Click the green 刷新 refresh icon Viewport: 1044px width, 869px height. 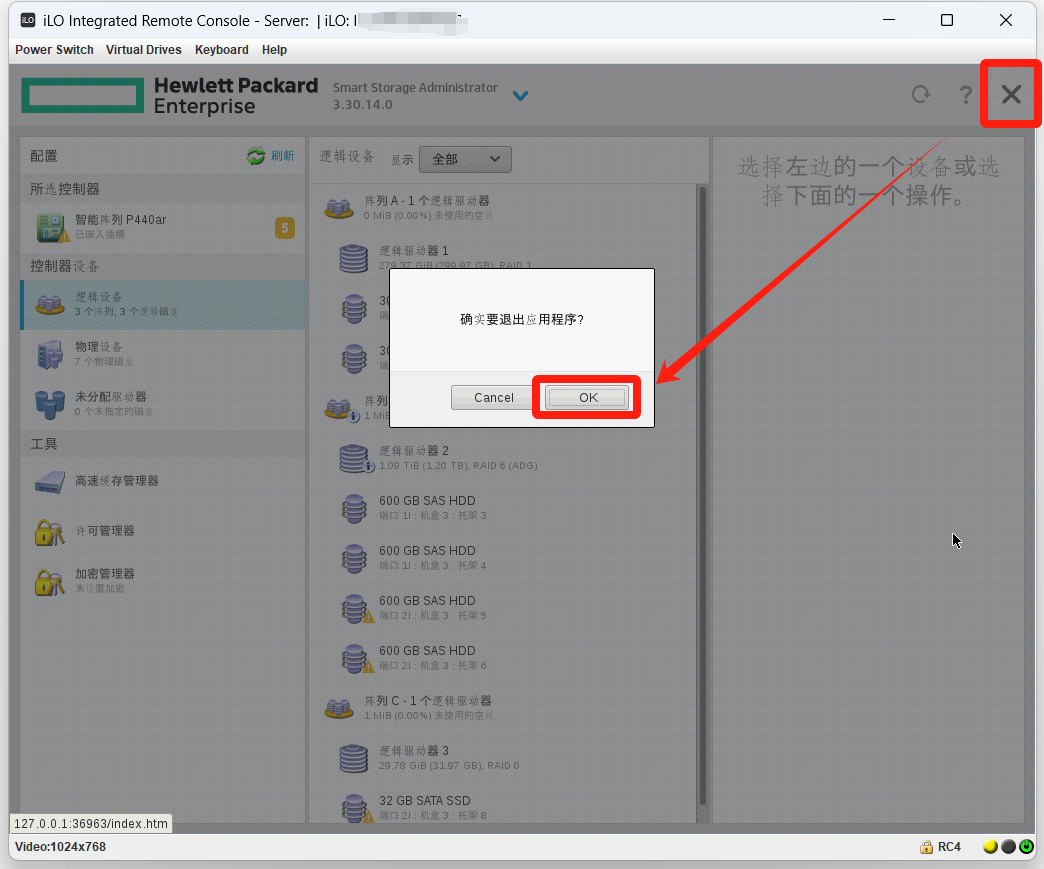click(x=257, y=156)
